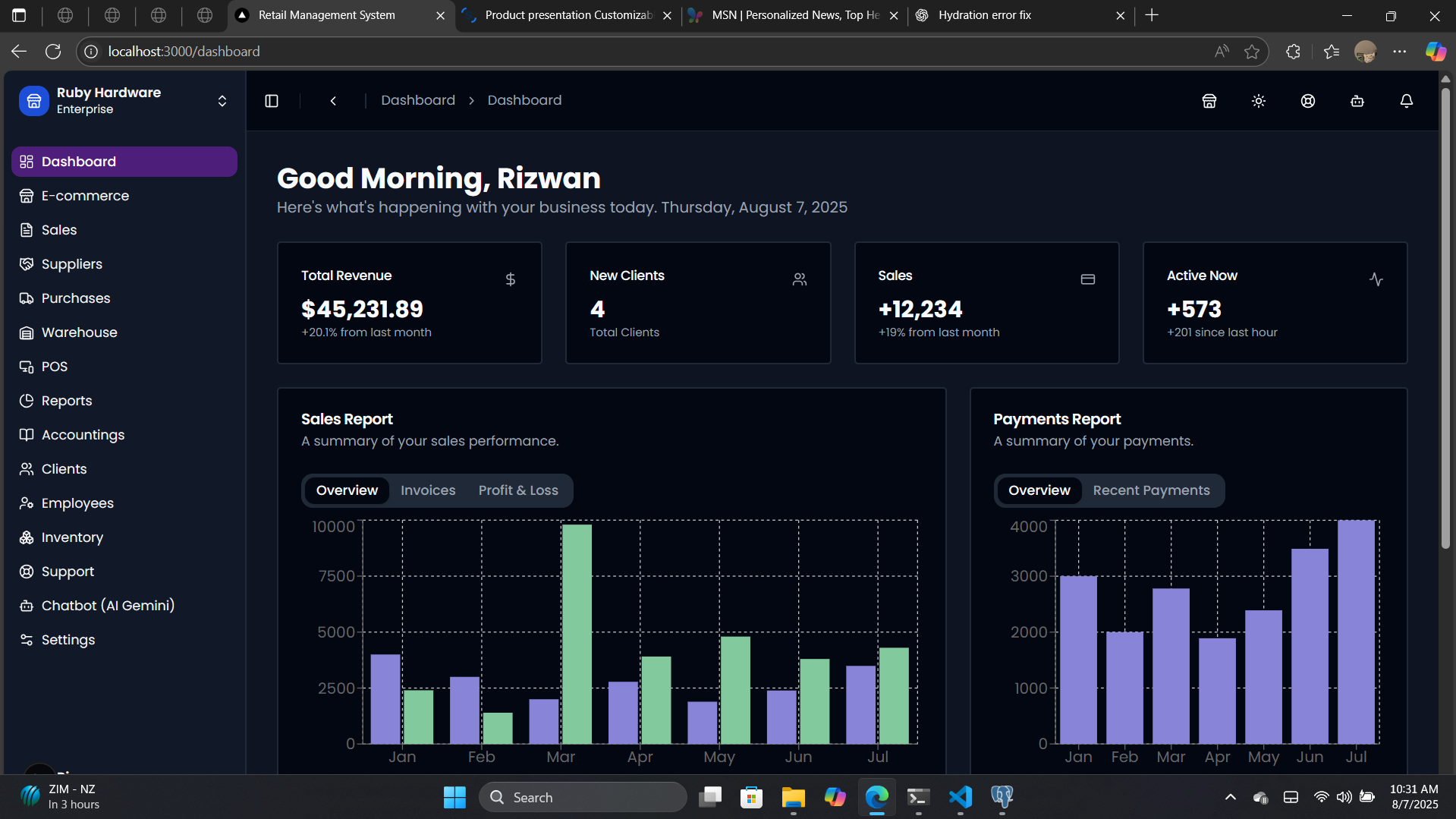Navigate to Warehouse
The width and height of the screenshot is (1456, 819).
(124, 332)
